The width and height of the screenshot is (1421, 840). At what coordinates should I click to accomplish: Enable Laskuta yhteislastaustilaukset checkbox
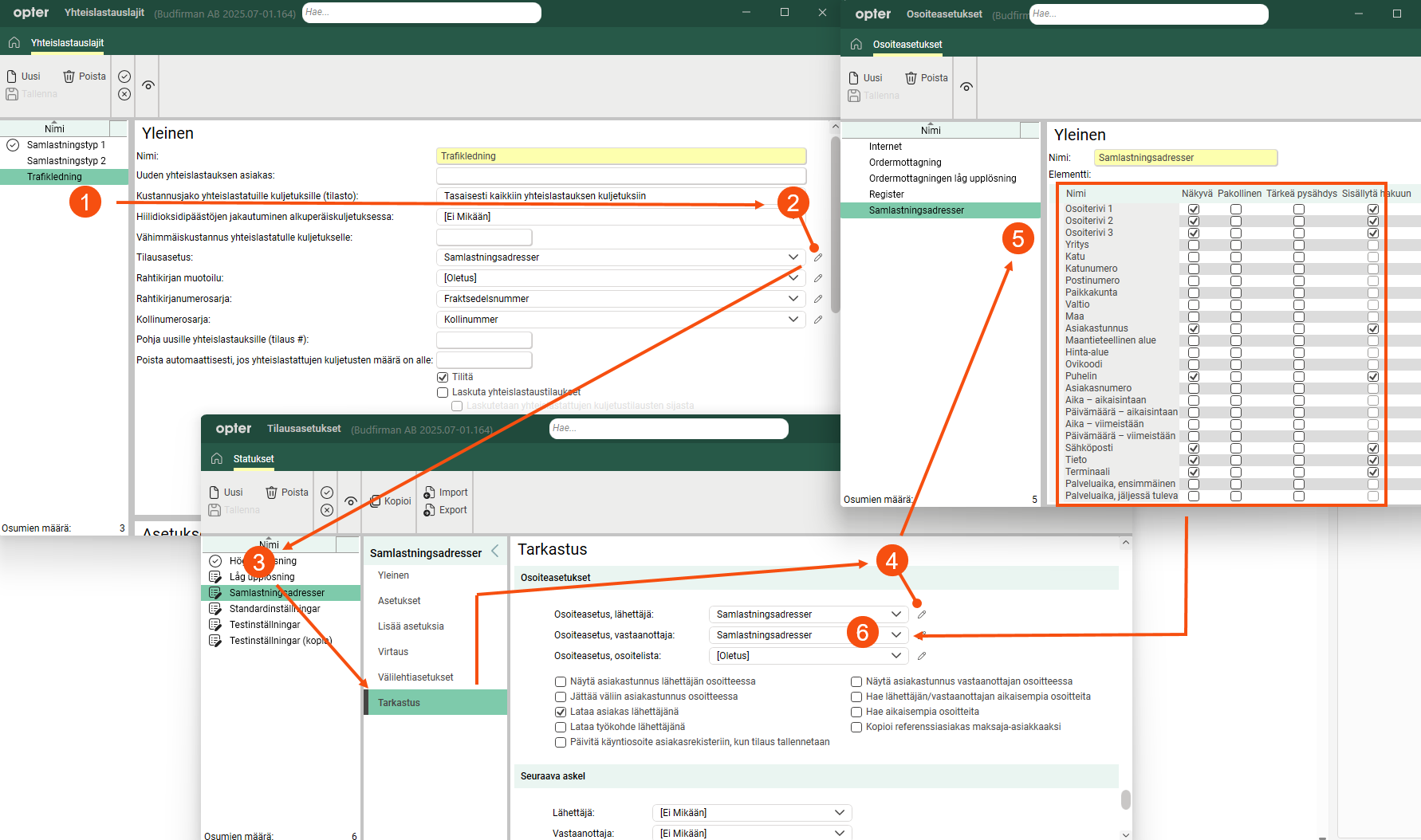[443, 392]
